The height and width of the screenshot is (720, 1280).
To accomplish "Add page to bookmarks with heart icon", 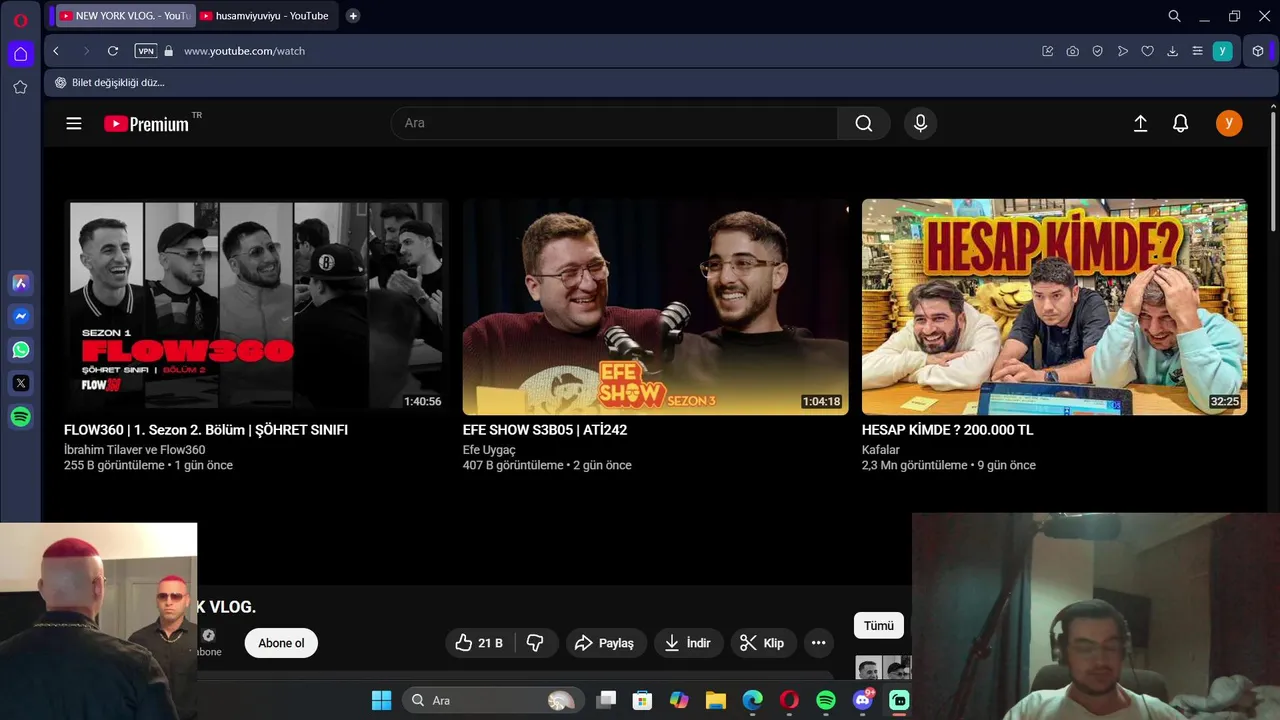I will pos(1147,51).
